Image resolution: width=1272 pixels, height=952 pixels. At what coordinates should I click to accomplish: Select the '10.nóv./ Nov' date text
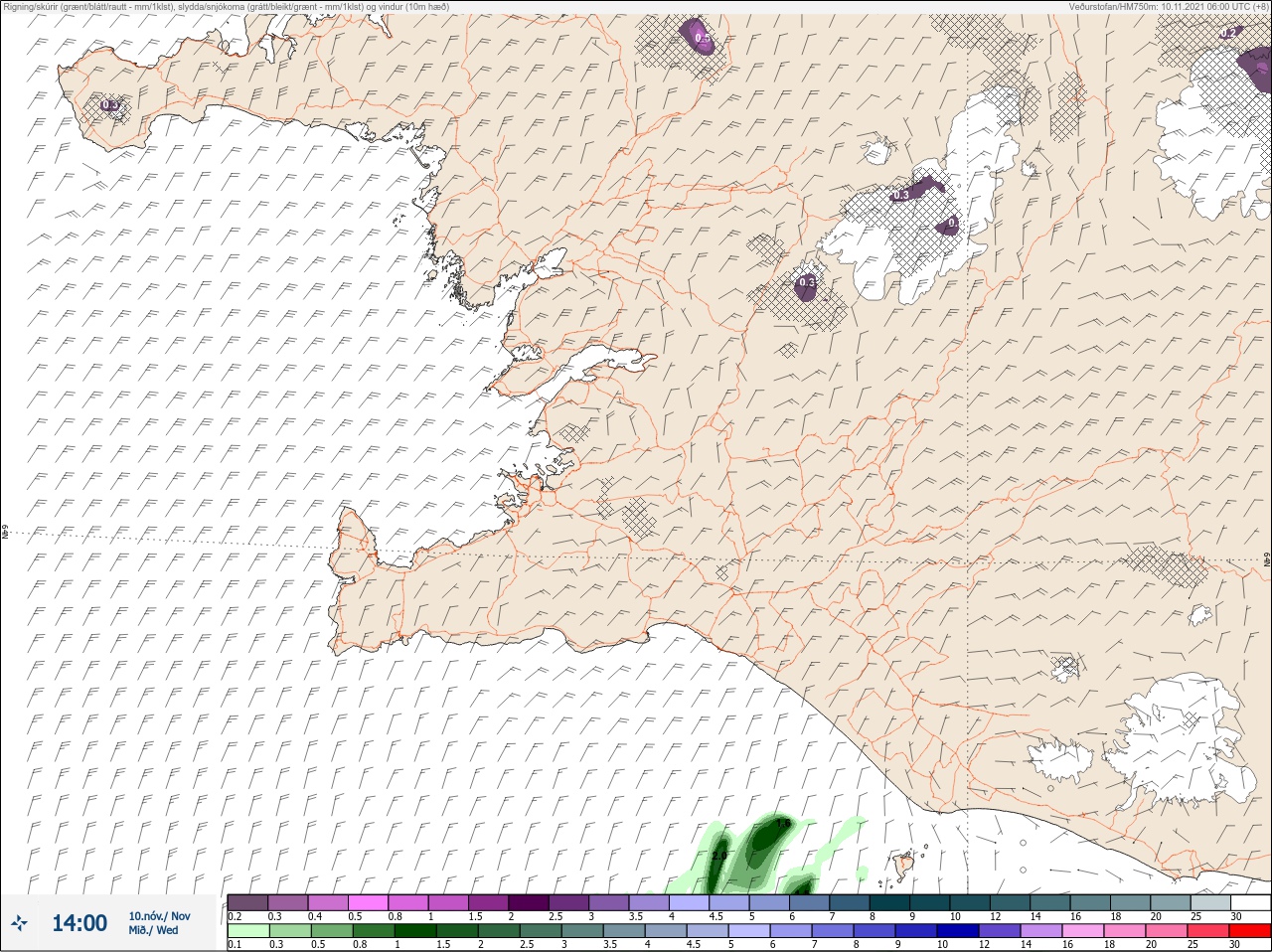[x=159, y=916]
